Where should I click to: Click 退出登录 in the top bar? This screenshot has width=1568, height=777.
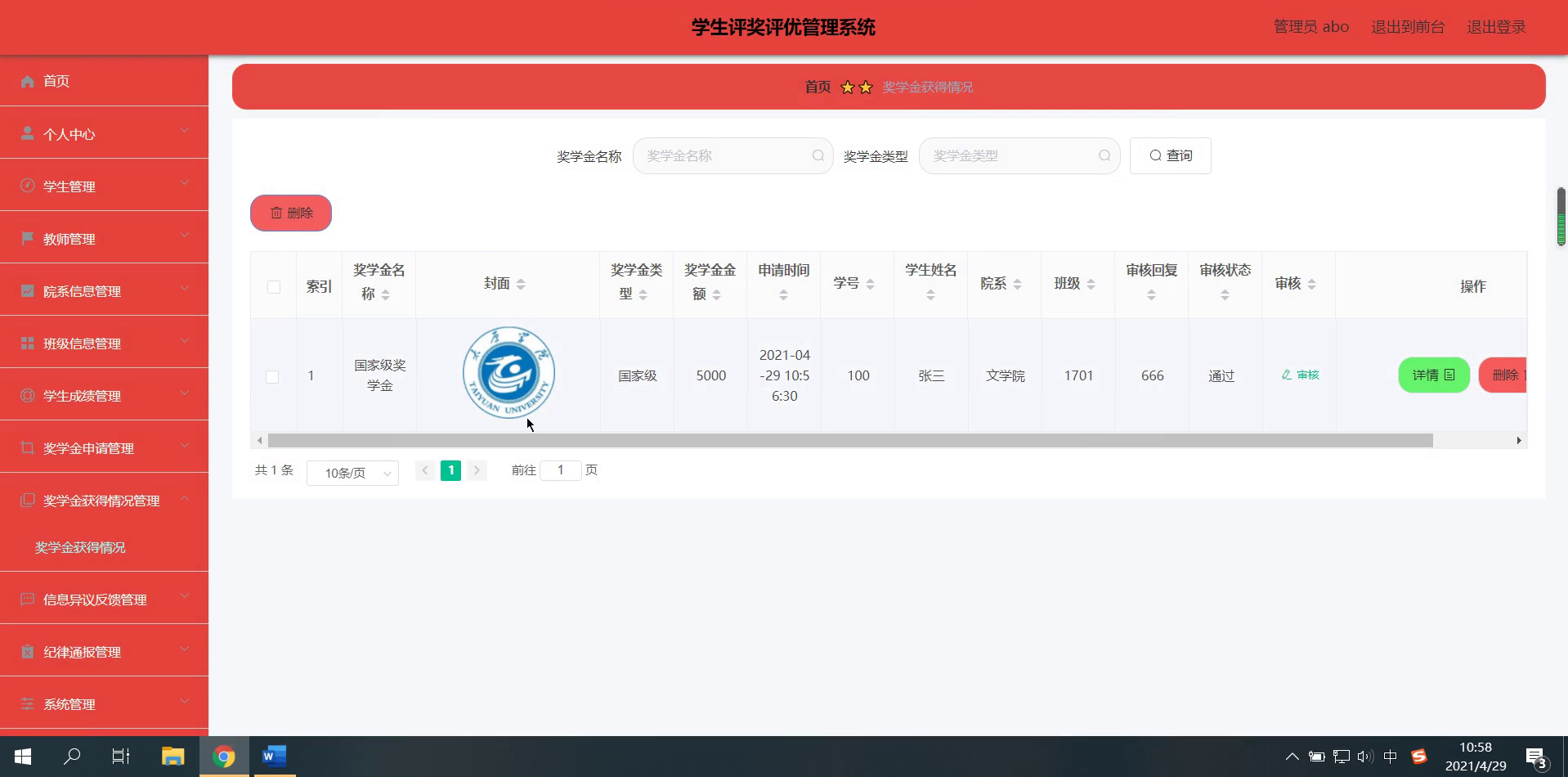1495,26
